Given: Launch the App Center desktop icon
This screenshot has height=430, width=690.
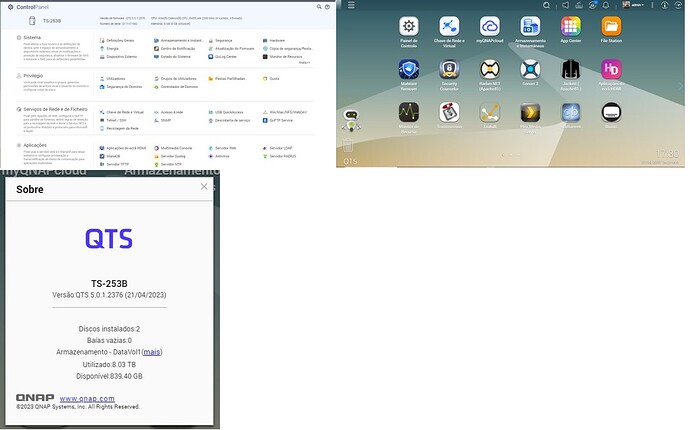Looking at the screenshot, I should 570,26.
